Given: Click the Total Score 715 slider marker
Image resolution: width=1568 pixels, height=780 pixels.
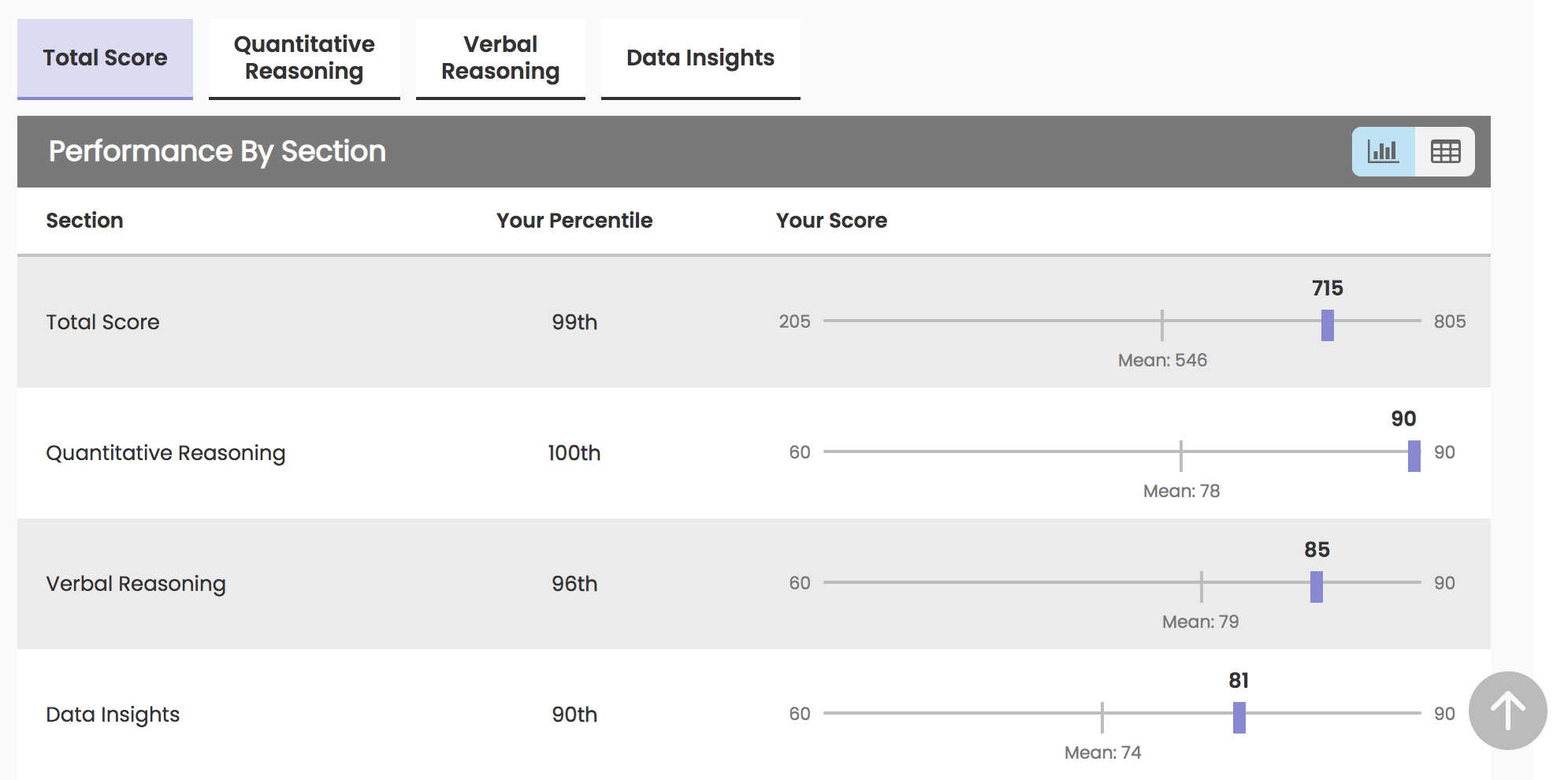Looking at the screenshot, I should [x=1328, y=325].
